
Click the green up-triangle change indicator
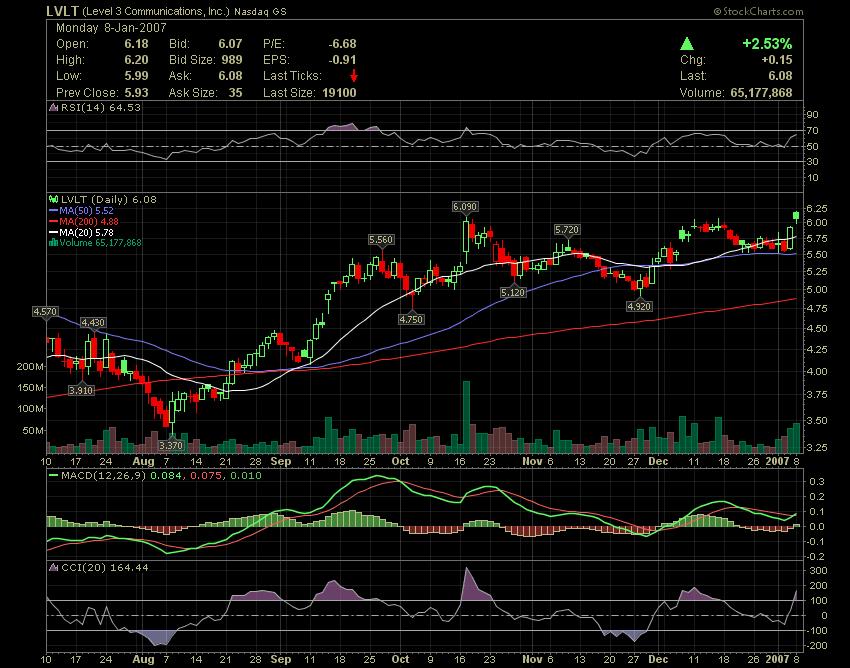[x=687, y=44]
